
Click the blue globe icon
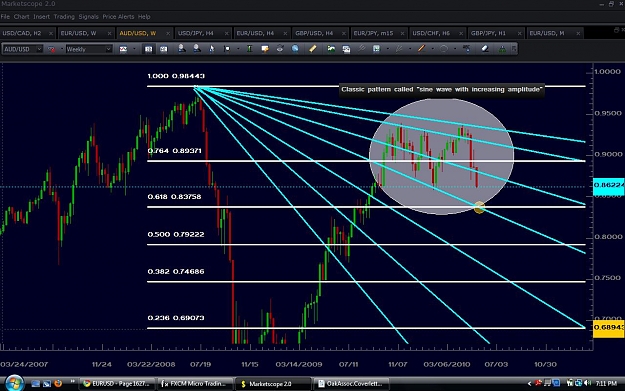[x=295, y=49]
